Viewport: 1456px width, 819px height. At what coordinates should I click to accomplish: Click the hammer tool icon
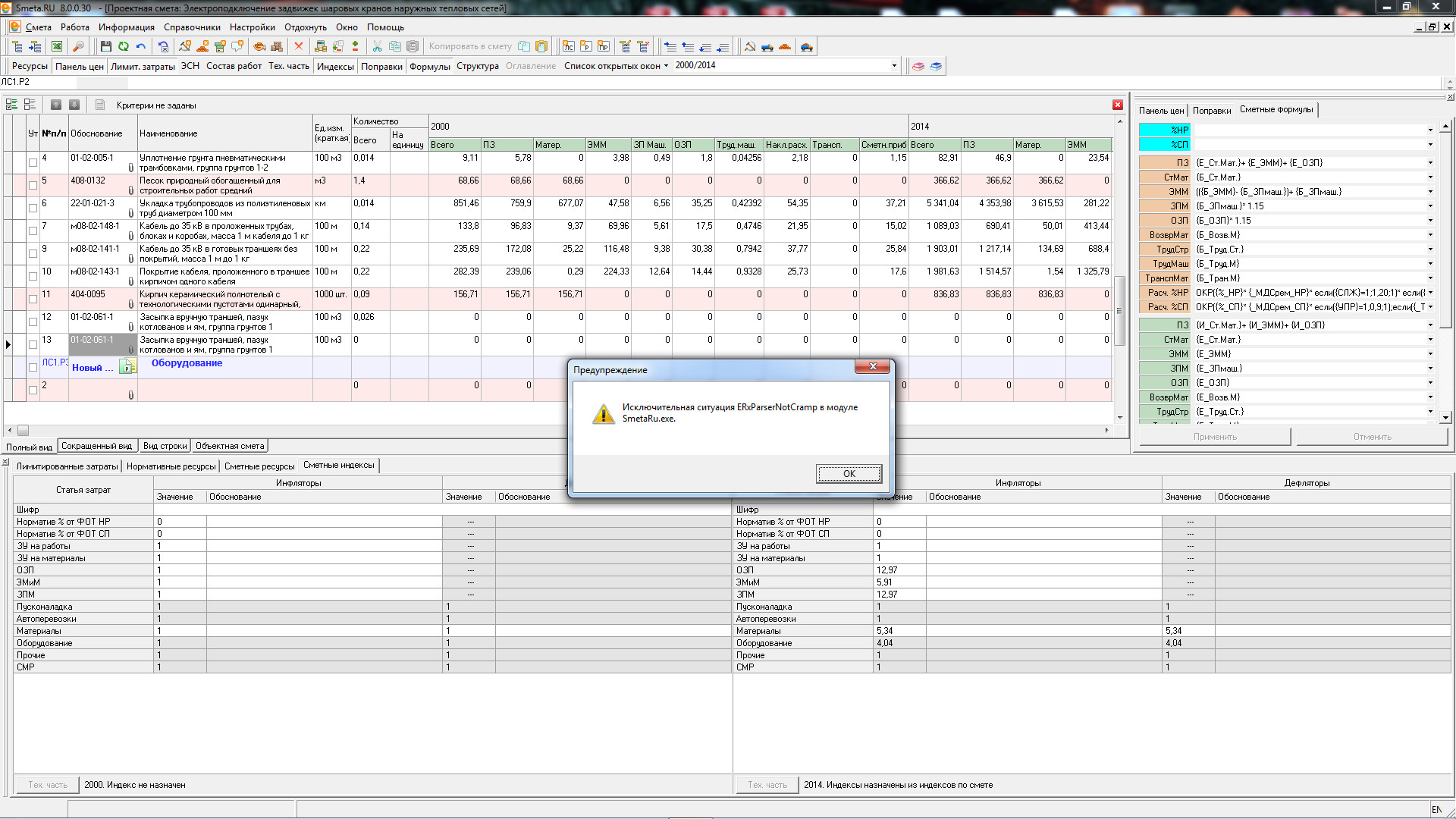(x=750, y=47)
